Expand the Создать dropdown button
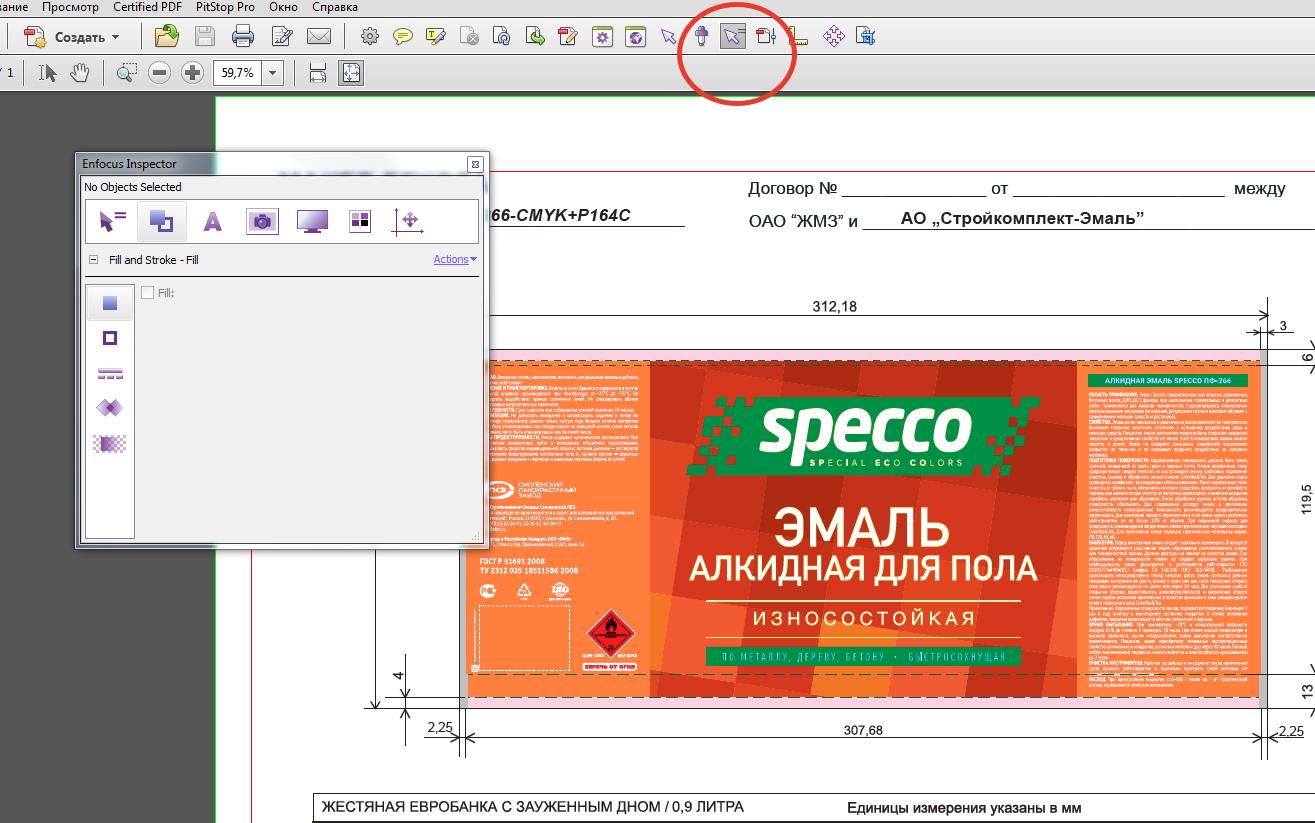The image size is (1315, 823). pyautogui.click(x=116, y=37)
